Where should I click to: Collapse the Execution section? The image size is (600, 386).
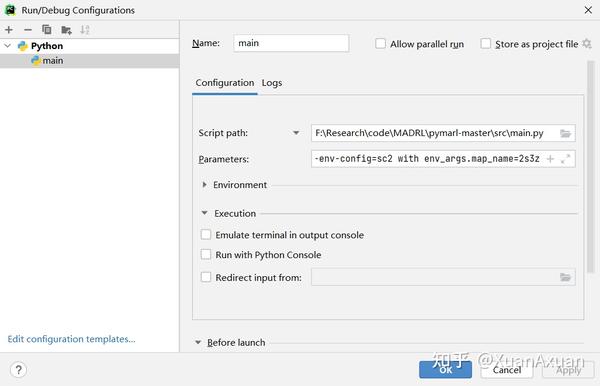click(x=205, y=213)
